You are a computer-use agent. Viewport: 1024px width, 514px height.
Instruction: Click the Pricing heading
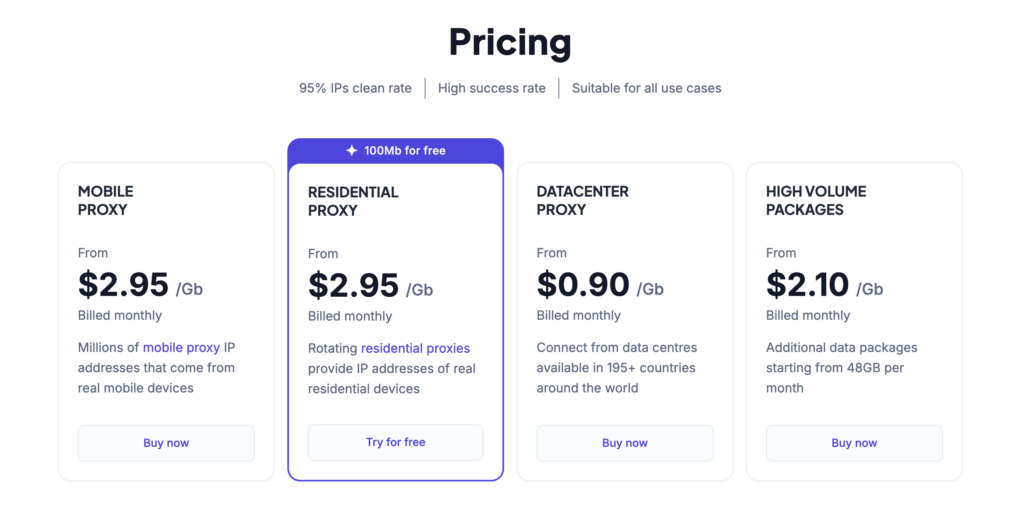[x=510, y=42]
